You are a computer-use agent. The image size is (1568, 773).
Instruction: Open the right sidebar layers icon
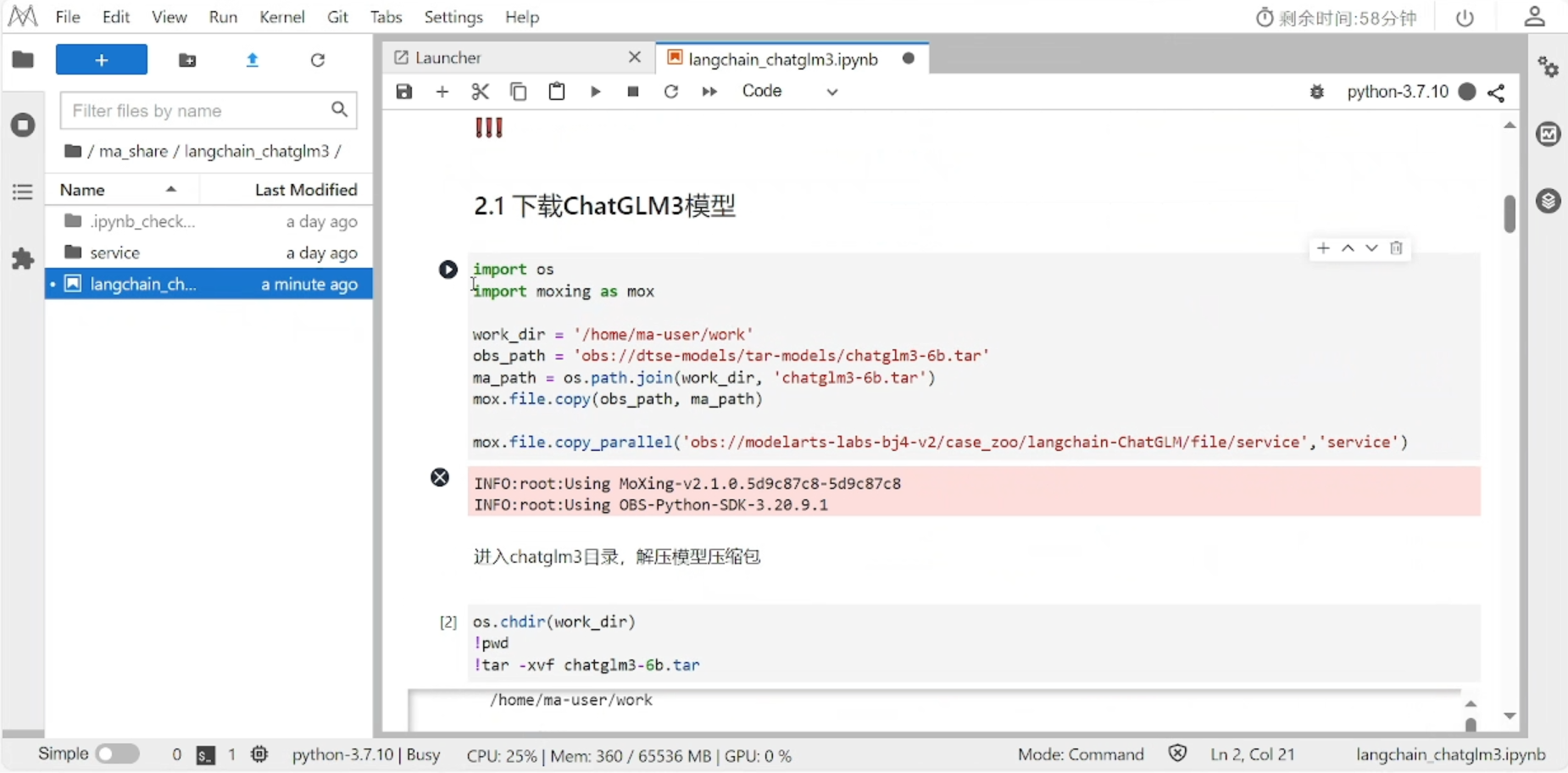[1549, 201]
